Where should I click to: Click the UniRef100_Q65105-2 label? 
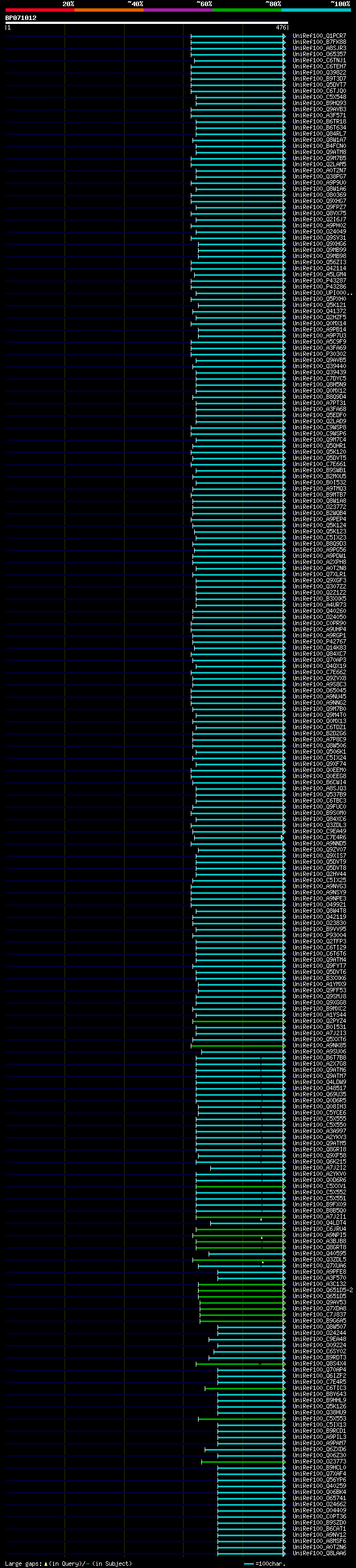pyautogui.click(x=323, y=1290)
